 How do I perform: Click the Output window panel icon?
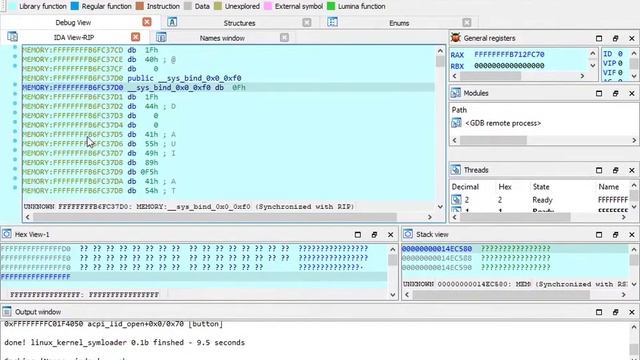tap(7, 311)
